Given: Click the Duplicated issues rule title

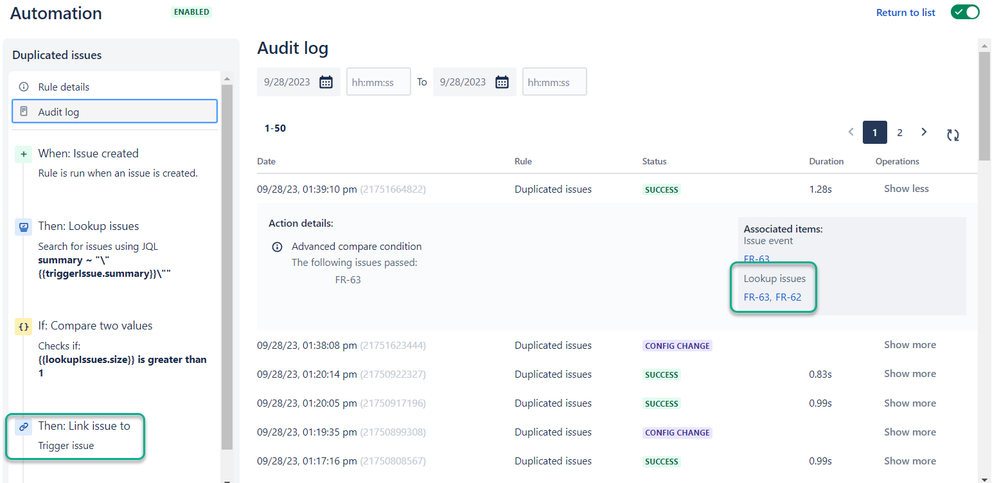Looking at the screenshot, I should coord(57,55).
